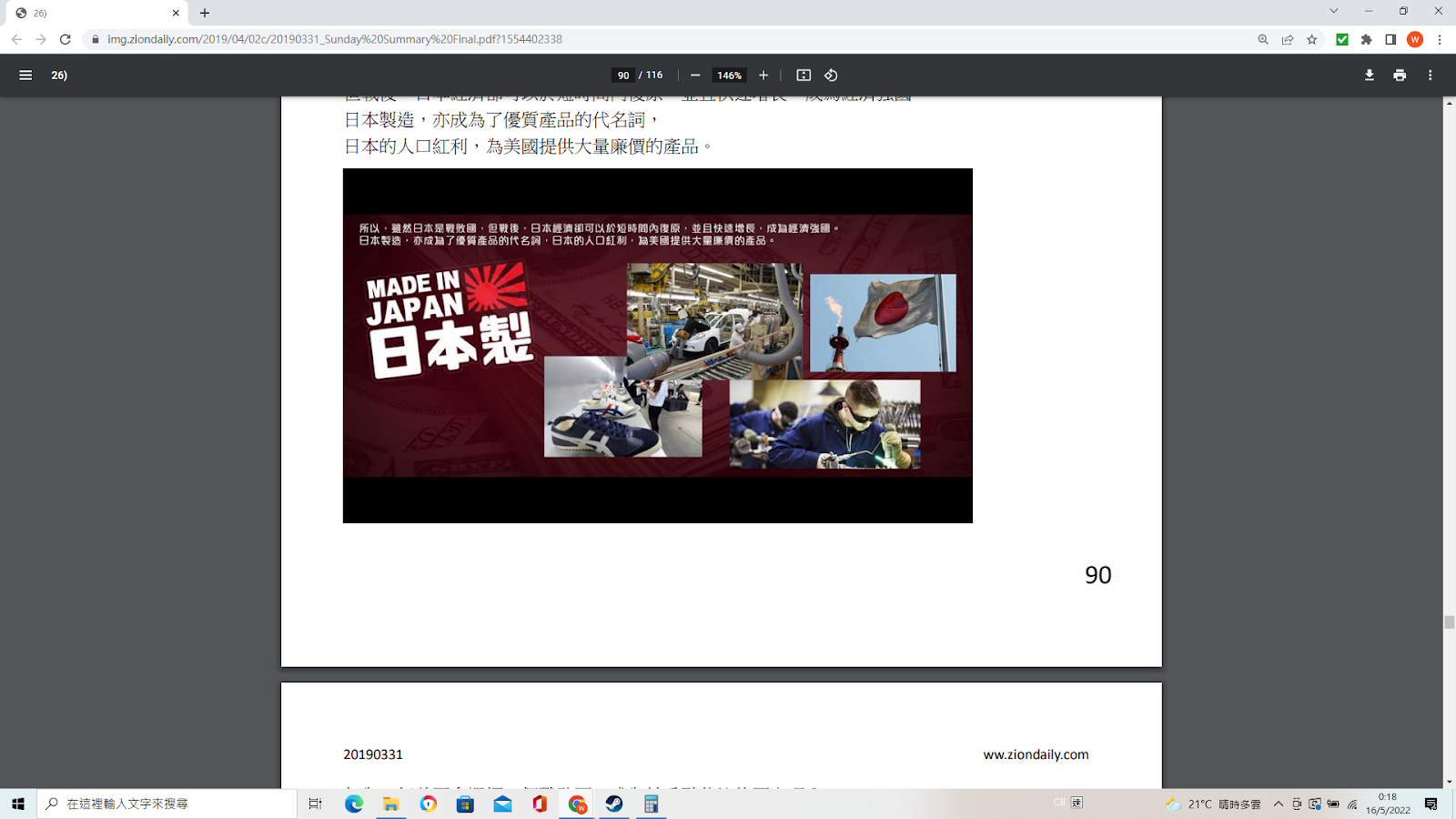Open Steam from the taskbar
Image resolution: width=1456 pixels, height=819 pixels.
click(x=614, y=804)
